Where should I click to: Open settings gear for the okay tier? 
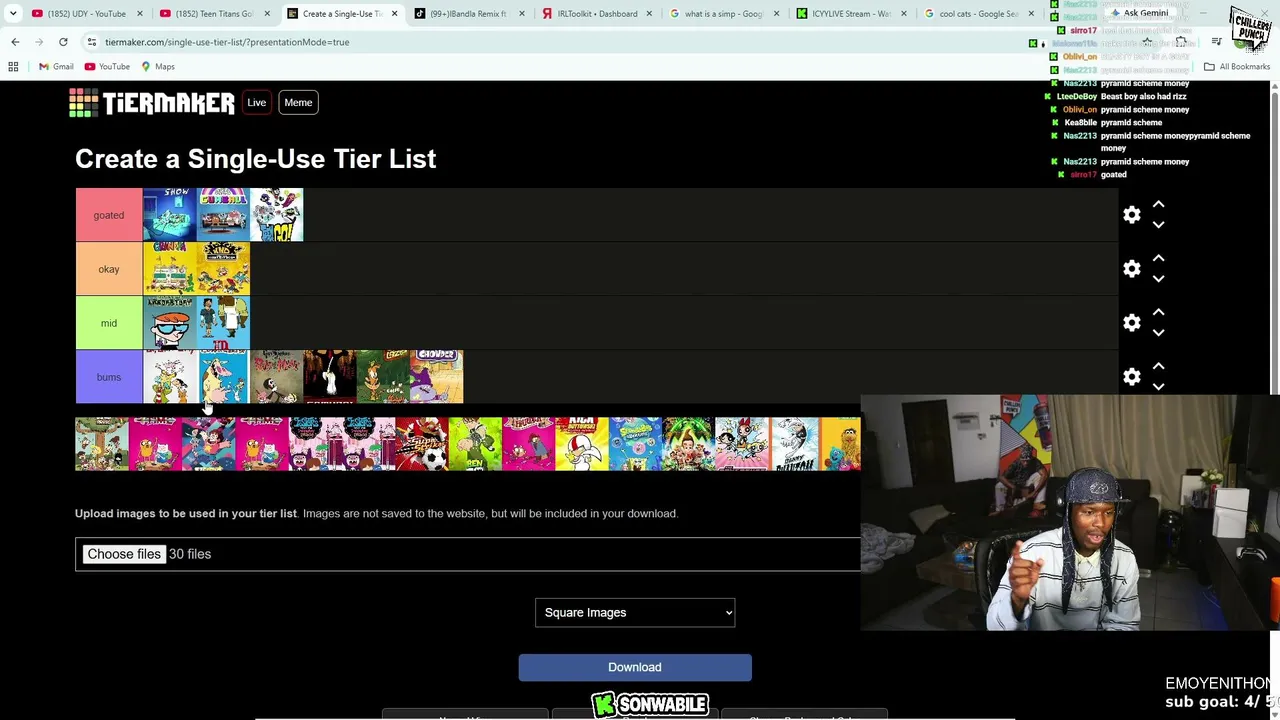(1132, 269)
